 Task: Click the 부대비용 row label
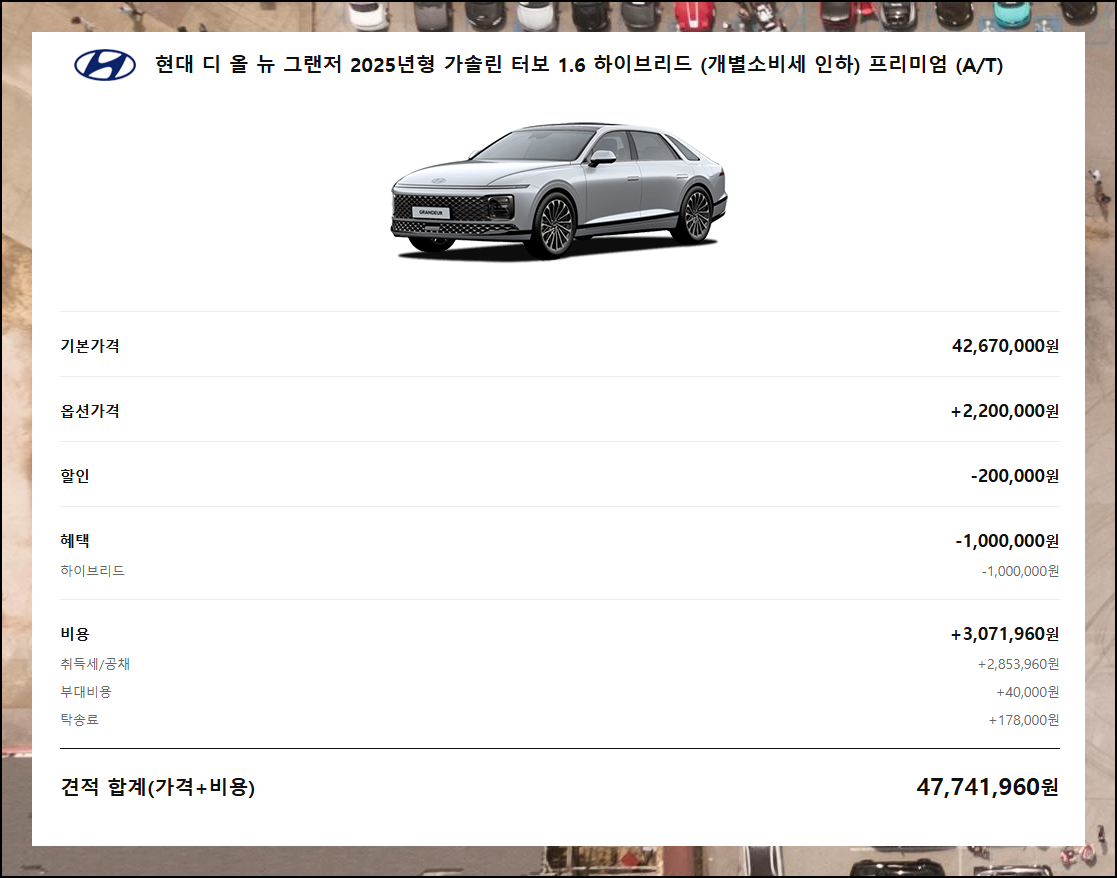click(86, 692)
